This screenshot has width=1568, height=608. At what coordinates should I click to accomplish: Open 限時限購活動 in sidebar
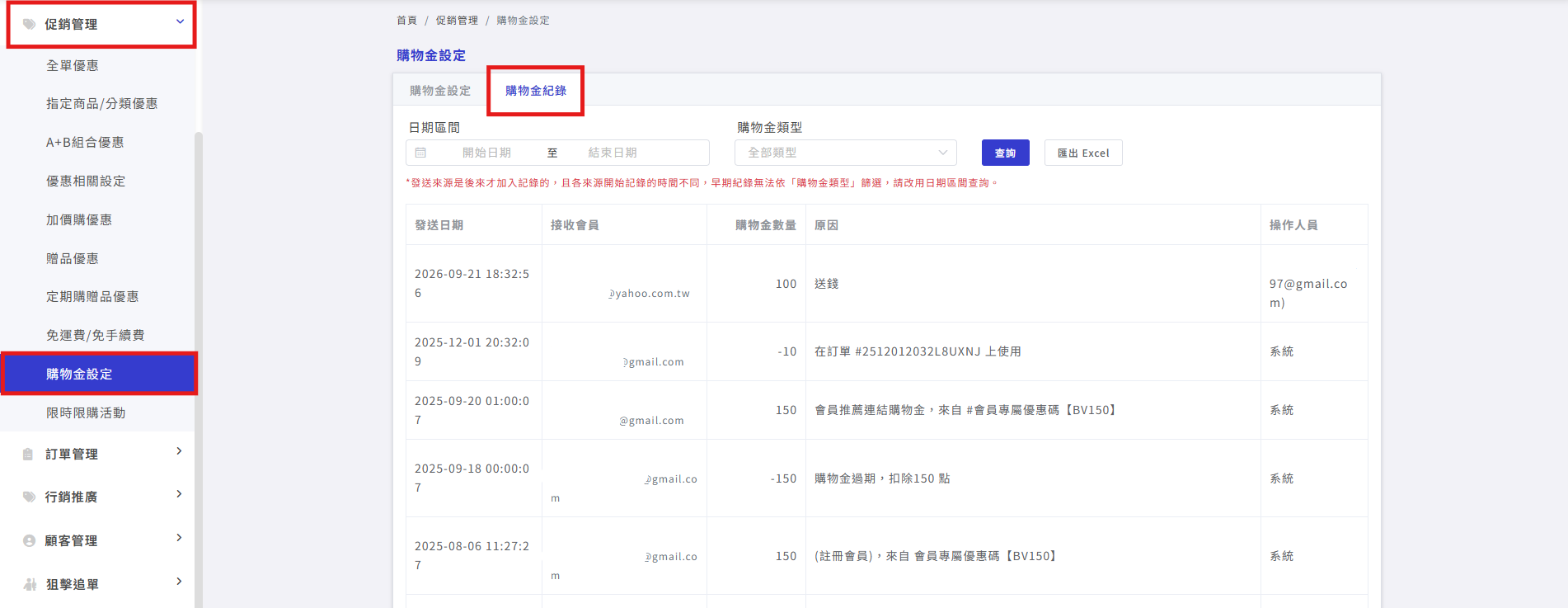click(x=86, y=412)
